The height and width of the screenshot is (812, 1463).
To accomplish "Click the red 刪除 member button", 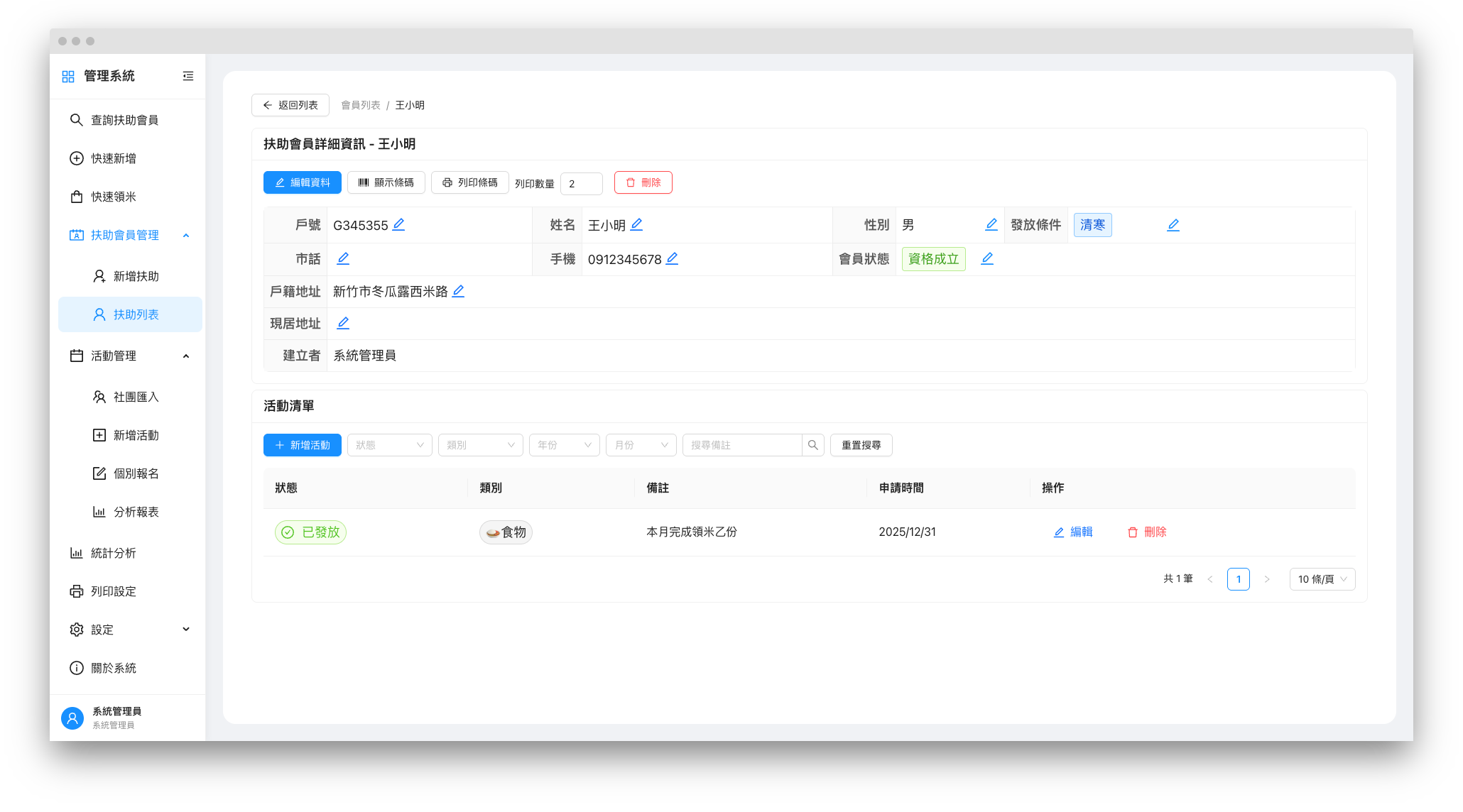I will 643,182.
